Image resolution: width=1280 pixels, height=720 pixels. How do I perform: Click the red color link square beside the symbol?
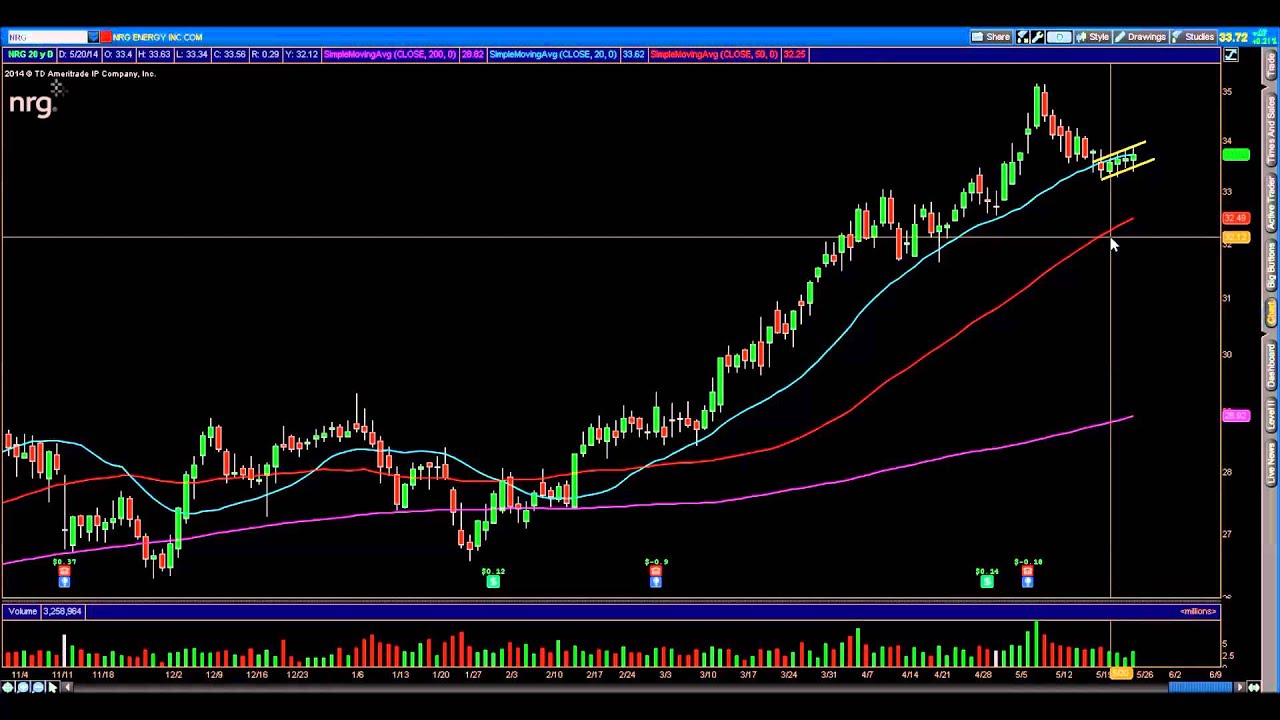pos(105,37)
